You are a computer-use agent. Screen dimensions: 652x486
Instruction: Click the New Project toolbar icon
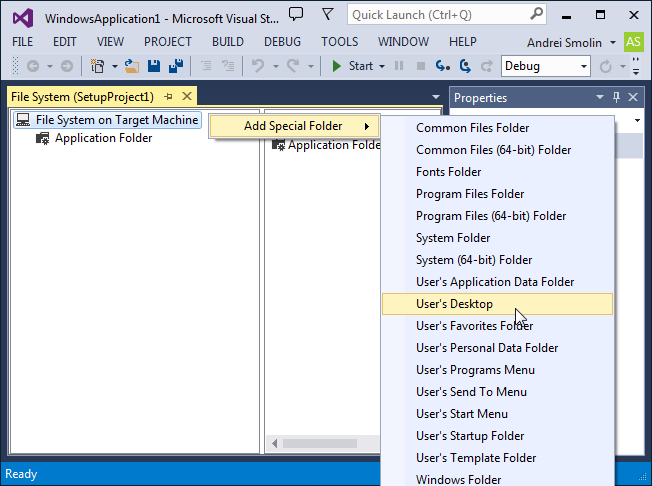(98, 66)
